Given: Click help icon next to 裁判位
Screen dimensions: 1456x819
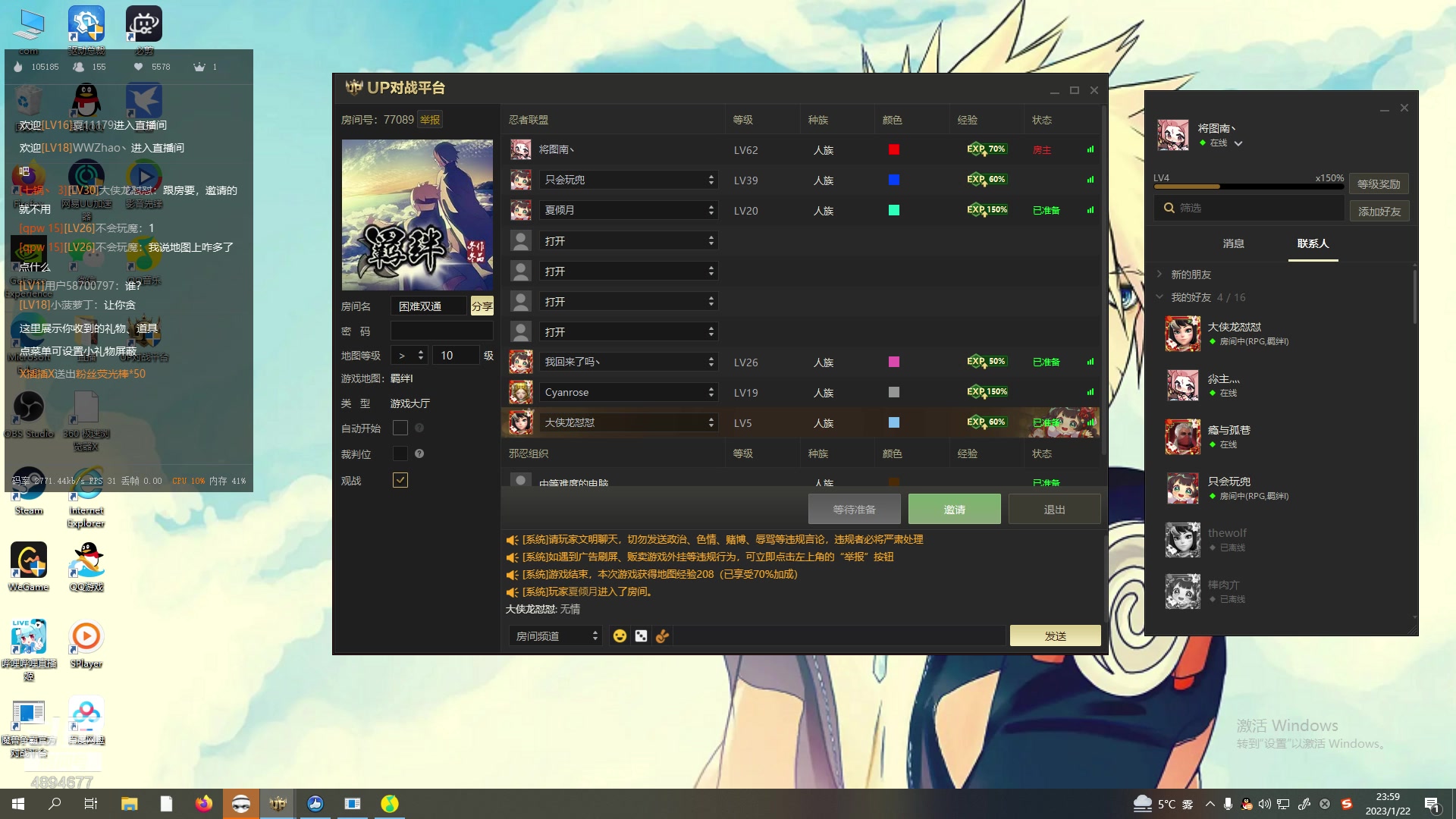Looking at the screenshot, I should (419, 453).
